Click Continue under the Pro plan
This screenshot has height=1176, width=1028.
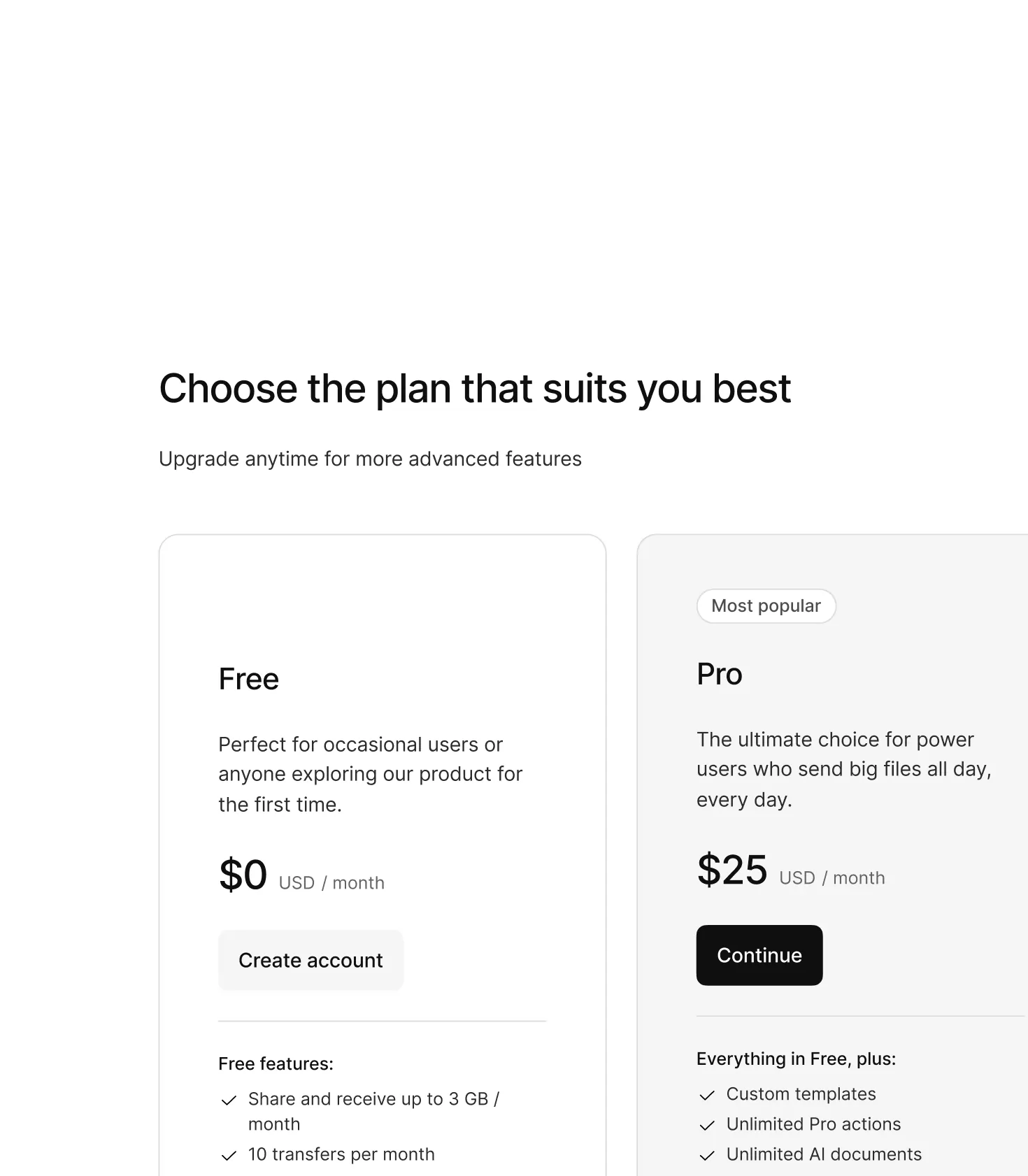[x=759, y=955]
